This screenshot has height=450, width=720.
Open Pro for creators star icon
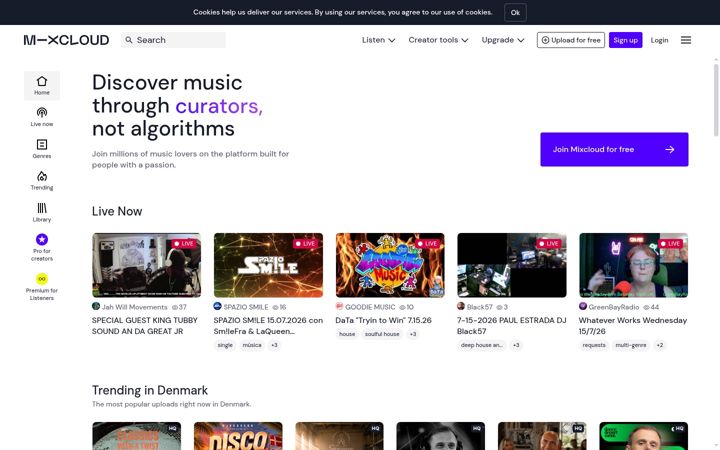pos(42,239)
